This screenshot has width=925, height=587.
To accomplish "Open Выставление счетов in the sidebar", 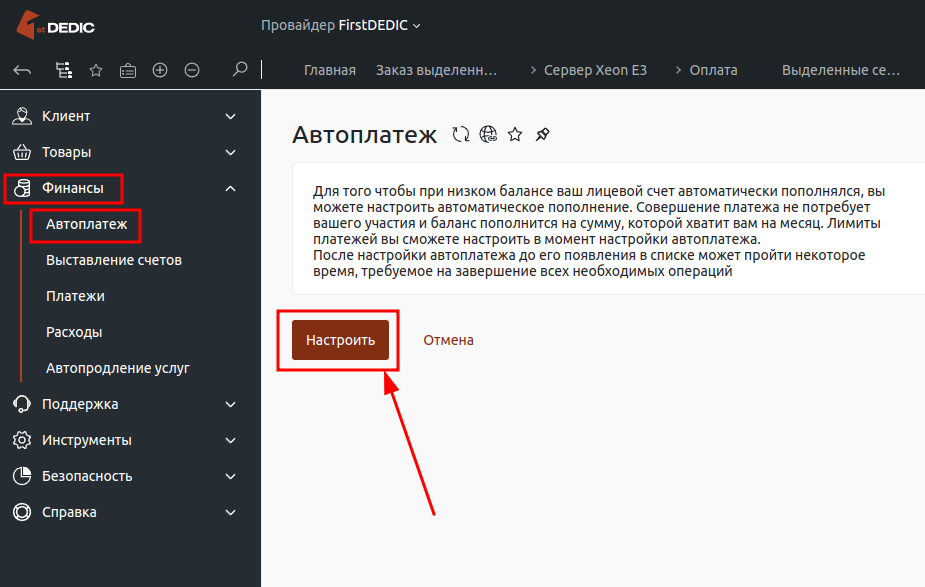I will click(114, 260).
